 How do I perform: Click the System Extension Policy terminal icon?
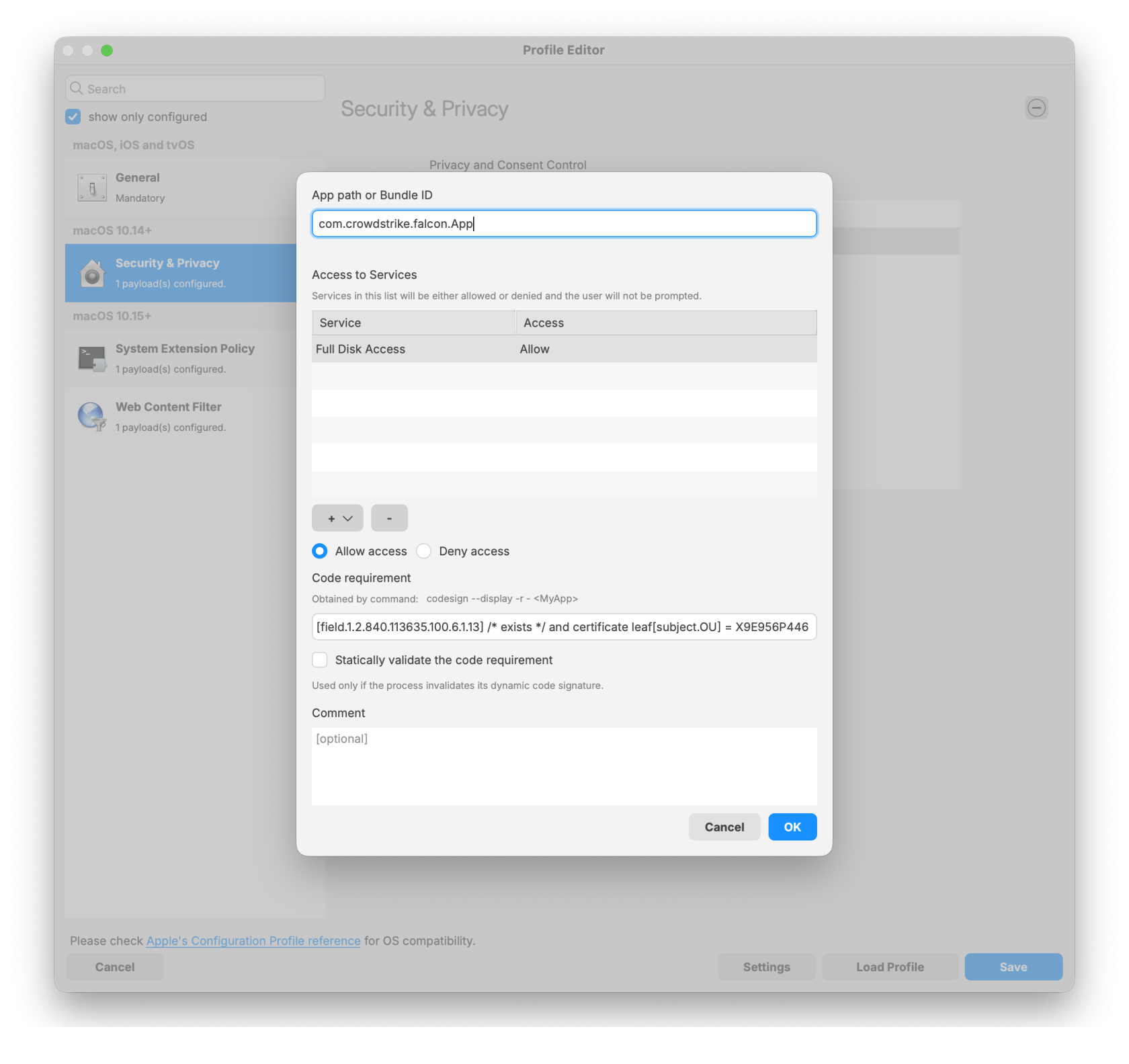(x=92, y=358)
